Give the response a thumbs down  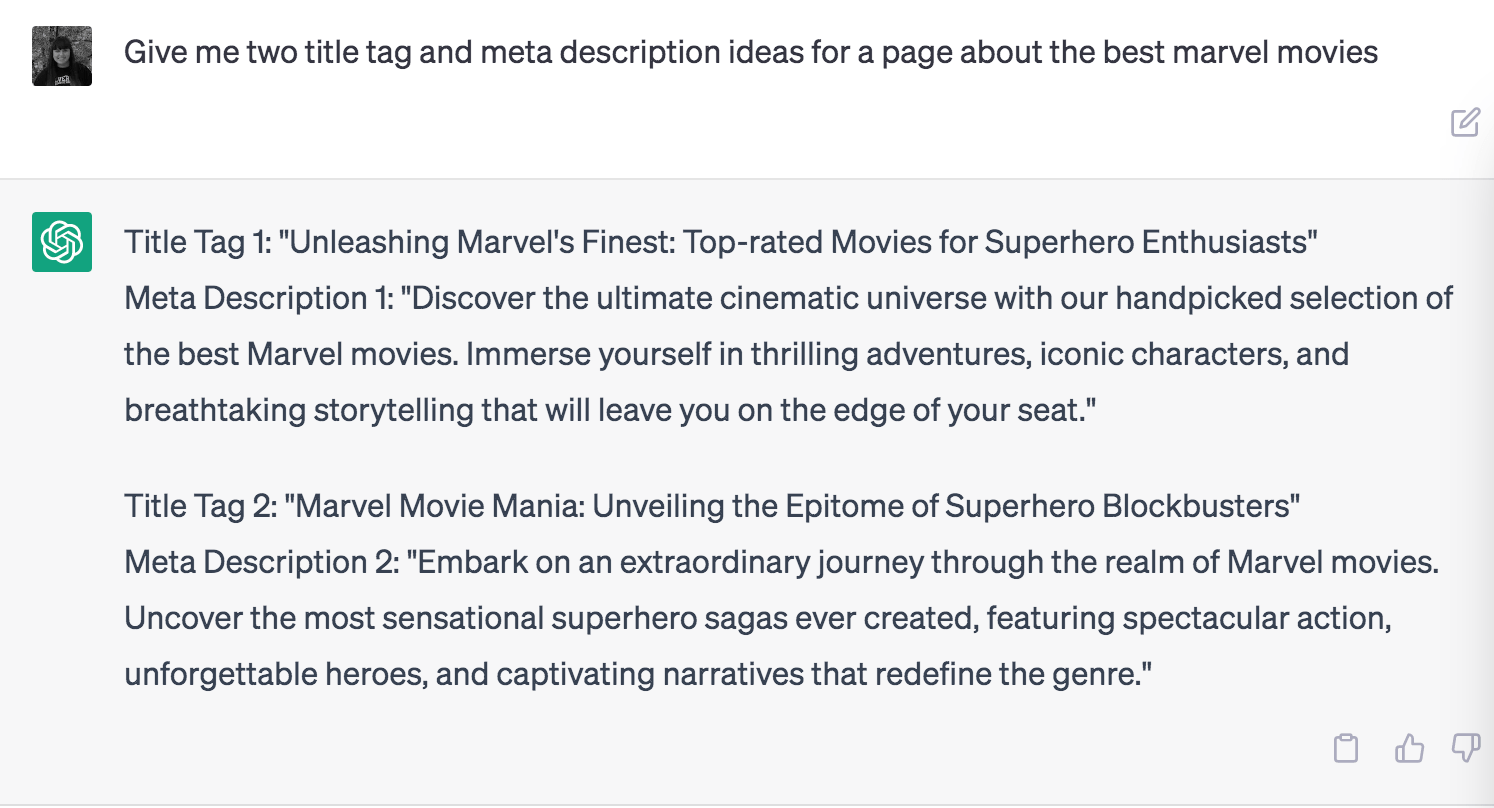[1465, 747]
